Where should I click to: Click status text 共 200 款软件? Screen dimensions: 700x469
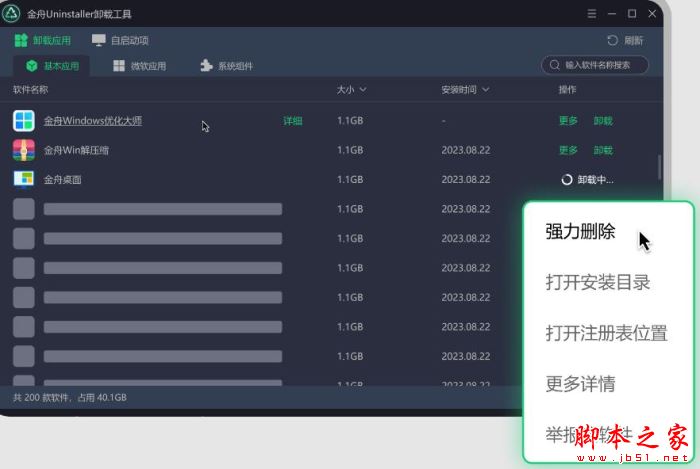(41, 398)
